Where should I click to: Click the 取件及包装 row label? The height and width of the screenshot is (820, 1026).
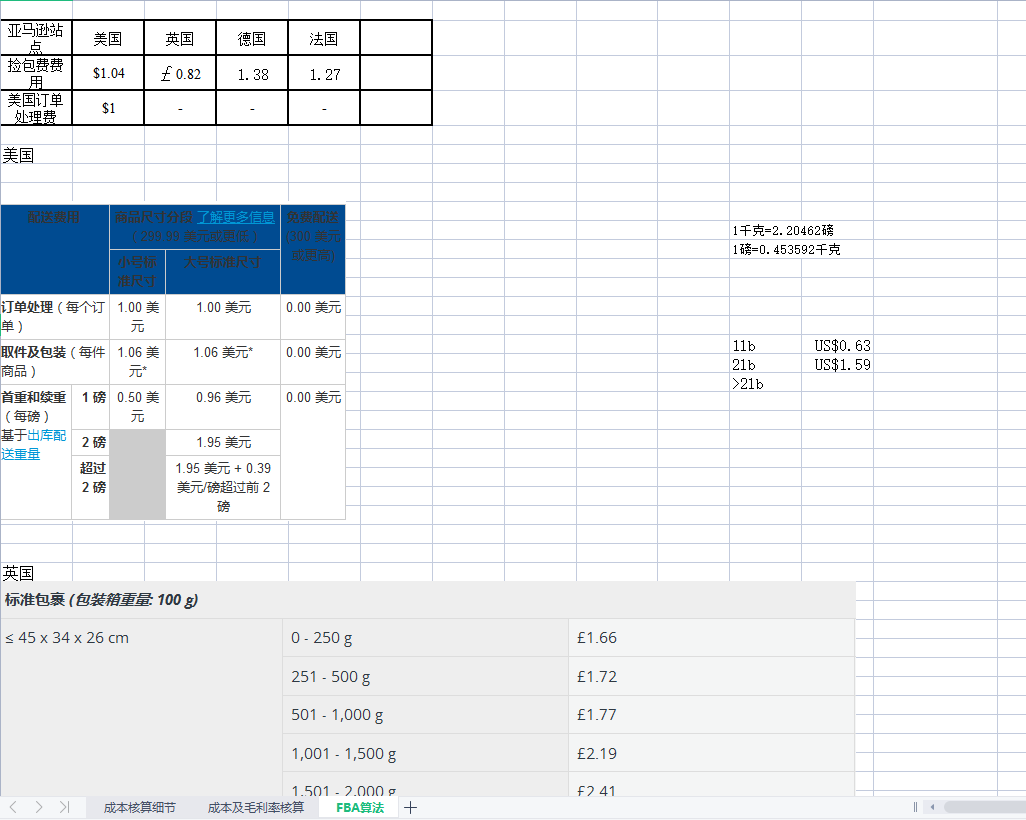tap(53, 362)
